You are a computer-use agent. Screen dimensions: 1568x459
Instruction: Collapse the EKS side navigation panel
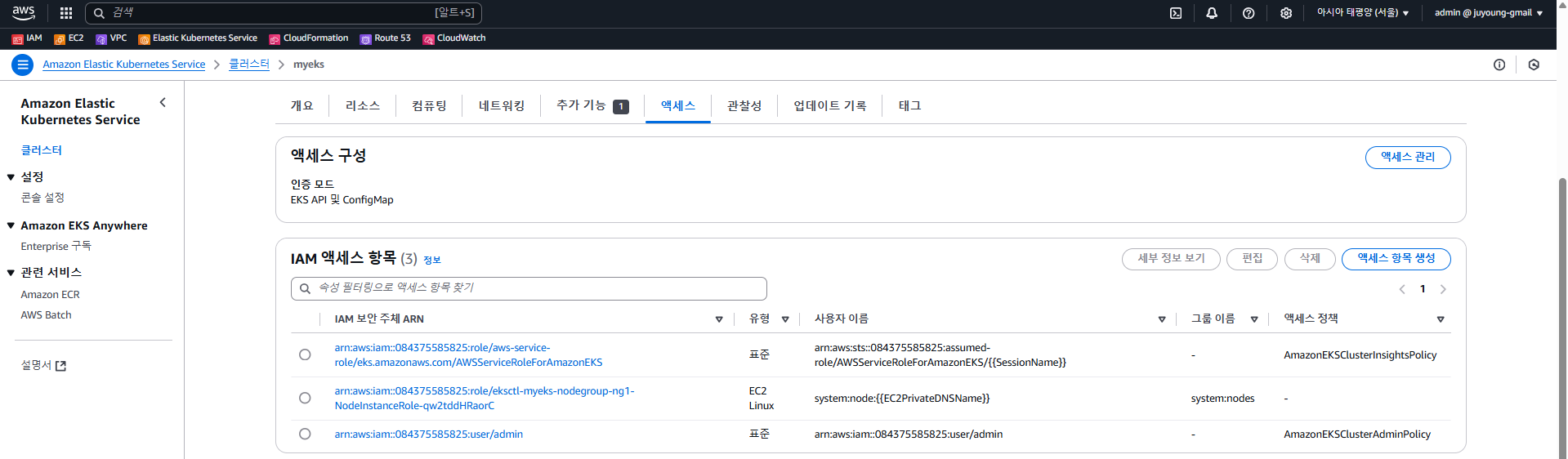tap(163, 102)
